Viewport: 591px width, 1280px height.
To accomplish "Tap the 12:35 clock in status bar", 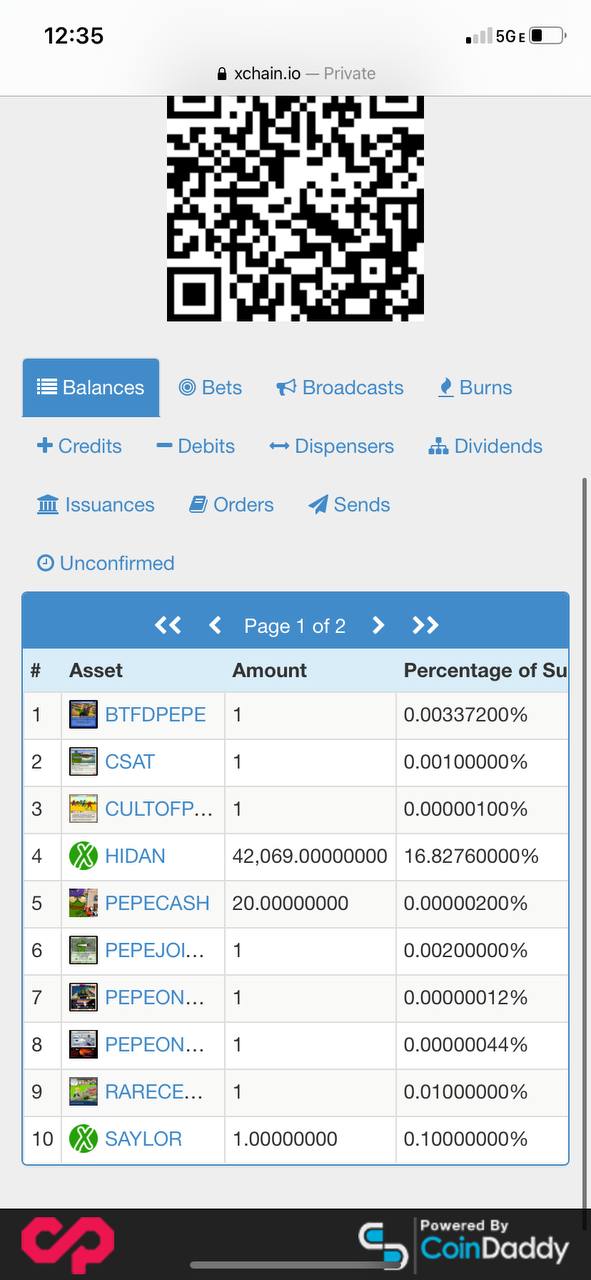I will coord(74,35).
